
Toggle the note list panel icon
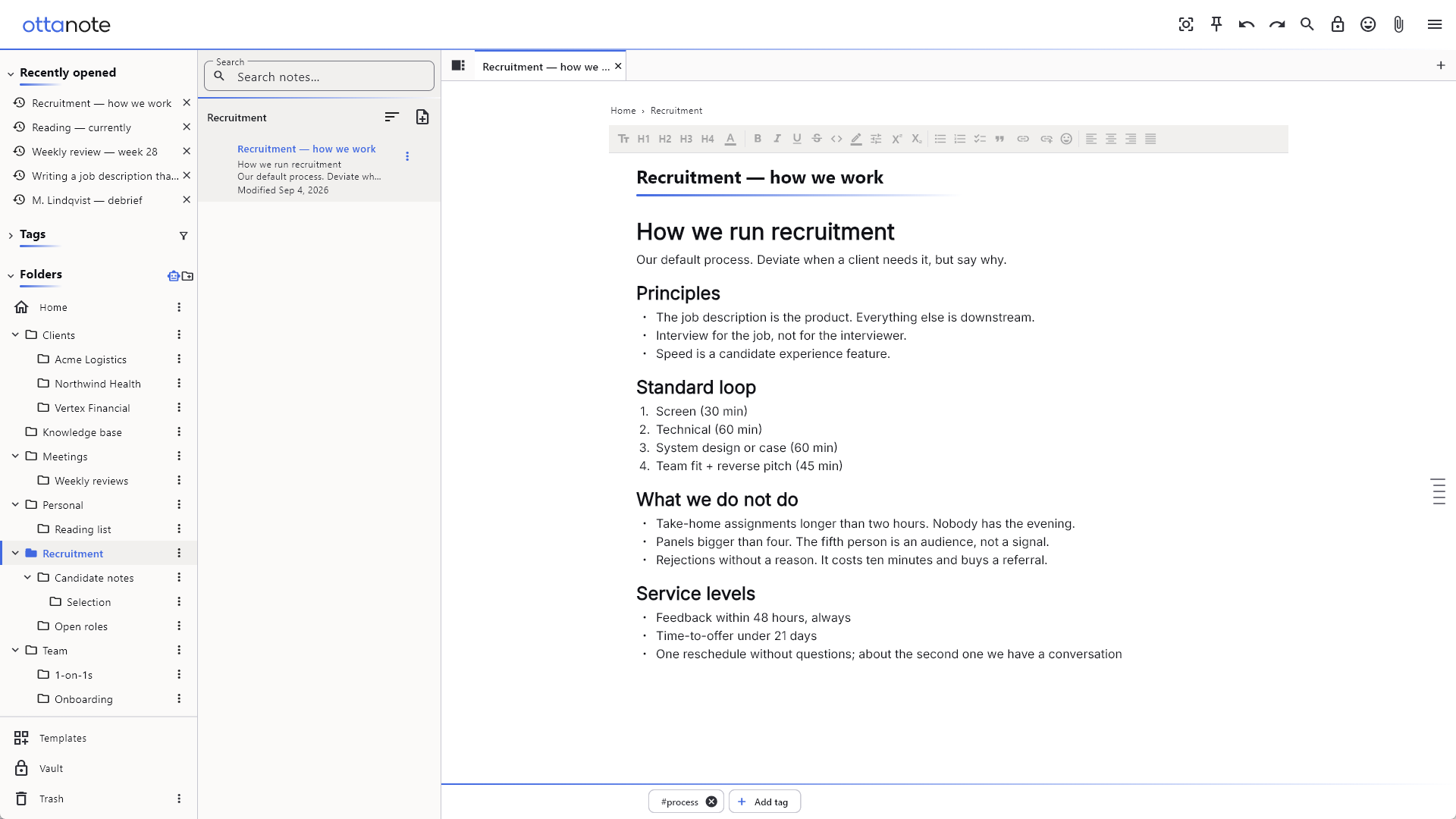(x=458, y=65)
